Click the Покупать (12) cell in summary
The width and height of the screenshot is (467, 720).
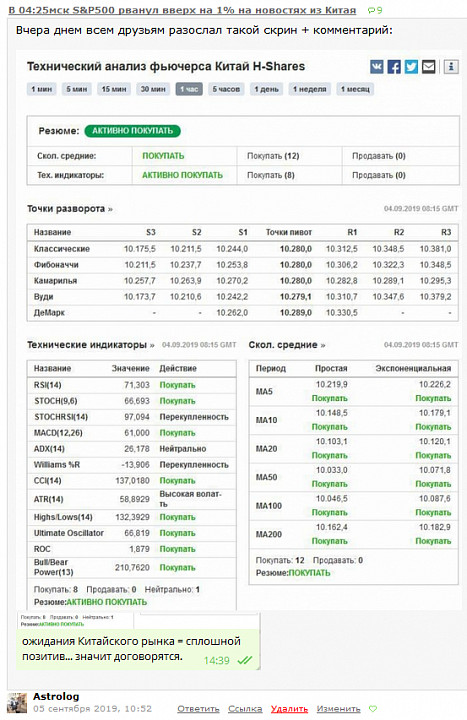coord(273,156)
